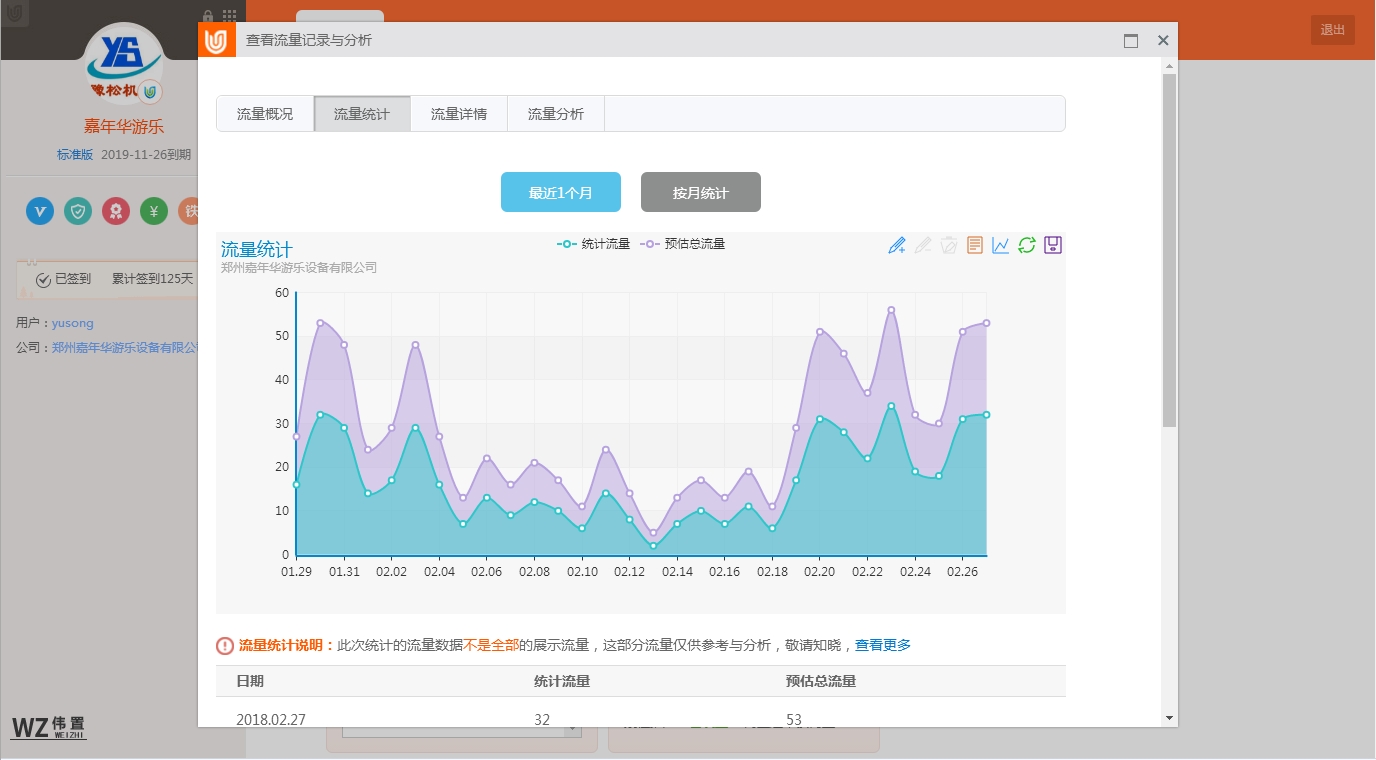The image size is (1376, 760).
Task: Open the 流量详情 tab
Action: [459, 114]
